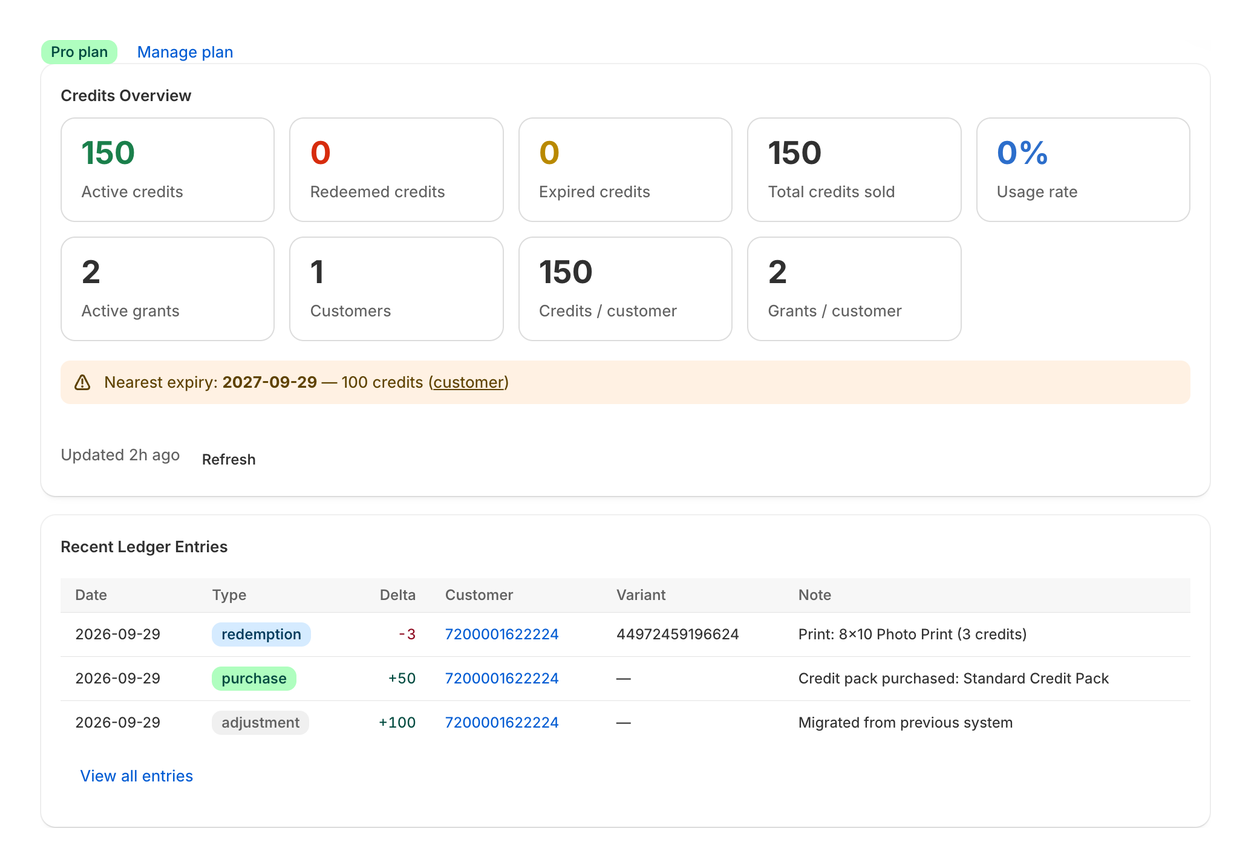Click the Credits Overview heading

pyautogui.click(x=126, y=96)
